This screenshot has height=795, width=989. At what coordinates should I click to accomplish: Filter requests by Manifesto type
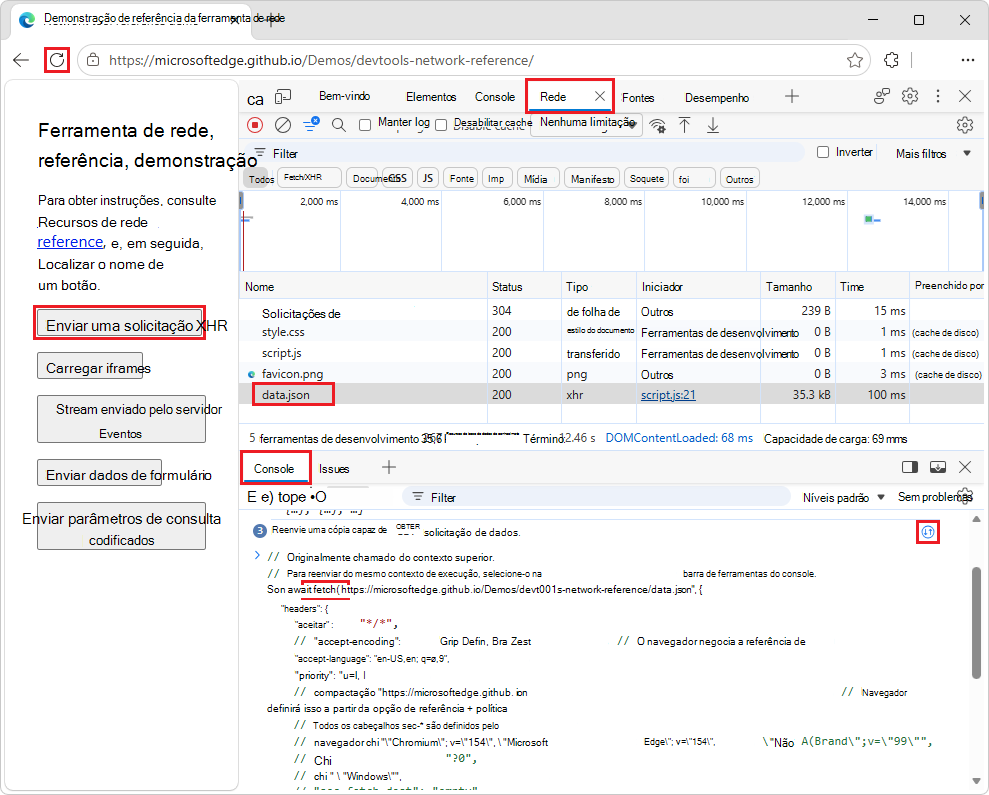click(592, 179)
